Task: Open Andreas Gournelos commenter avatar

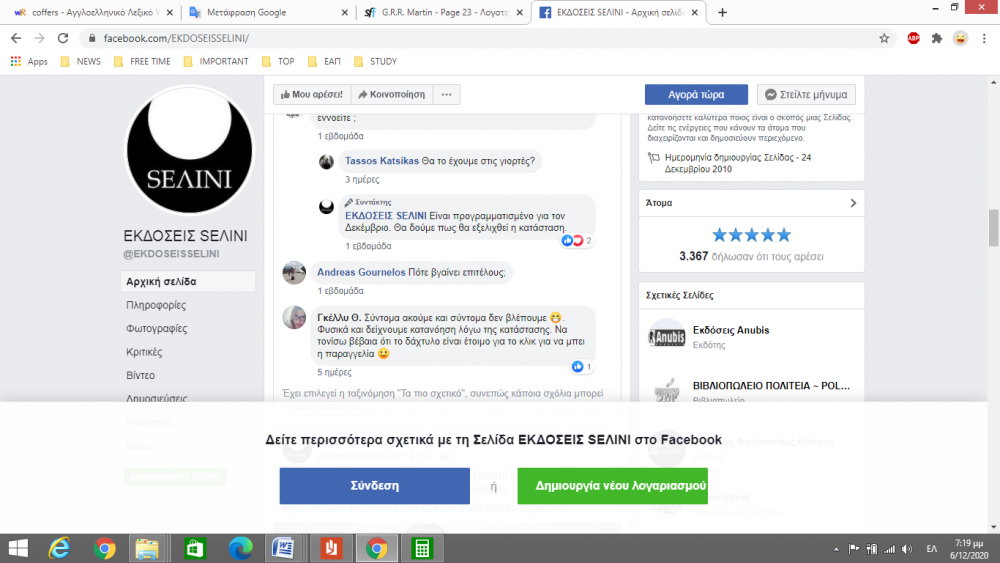Action: 294,272
